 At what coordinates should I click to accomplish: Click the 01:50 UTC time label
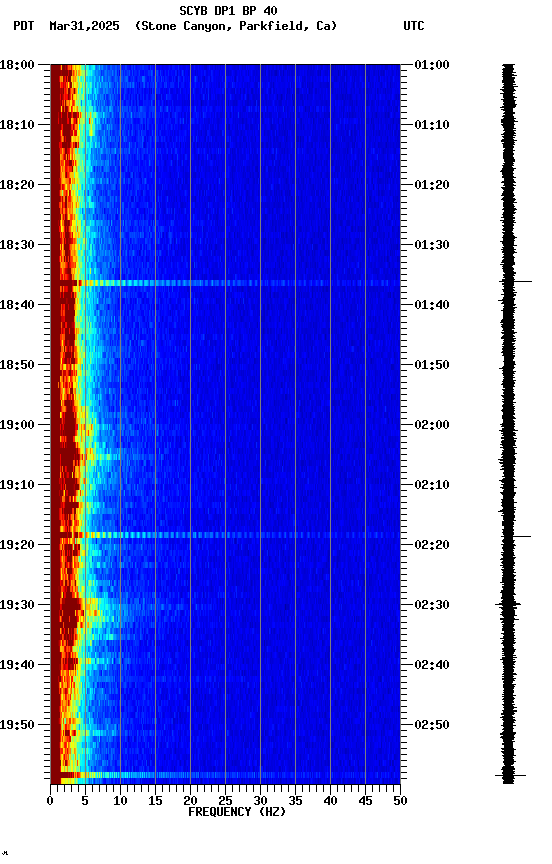point(432,365)
